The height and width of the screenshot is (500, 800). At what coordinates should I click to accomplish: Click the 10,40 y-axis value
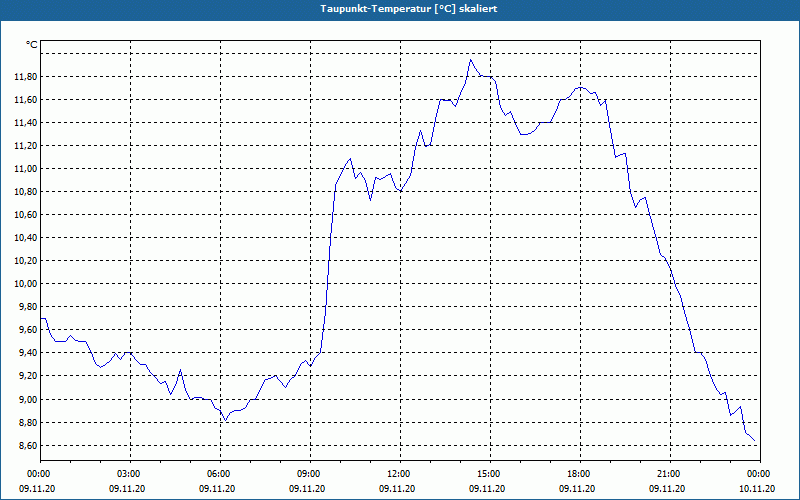coord(25,238)
